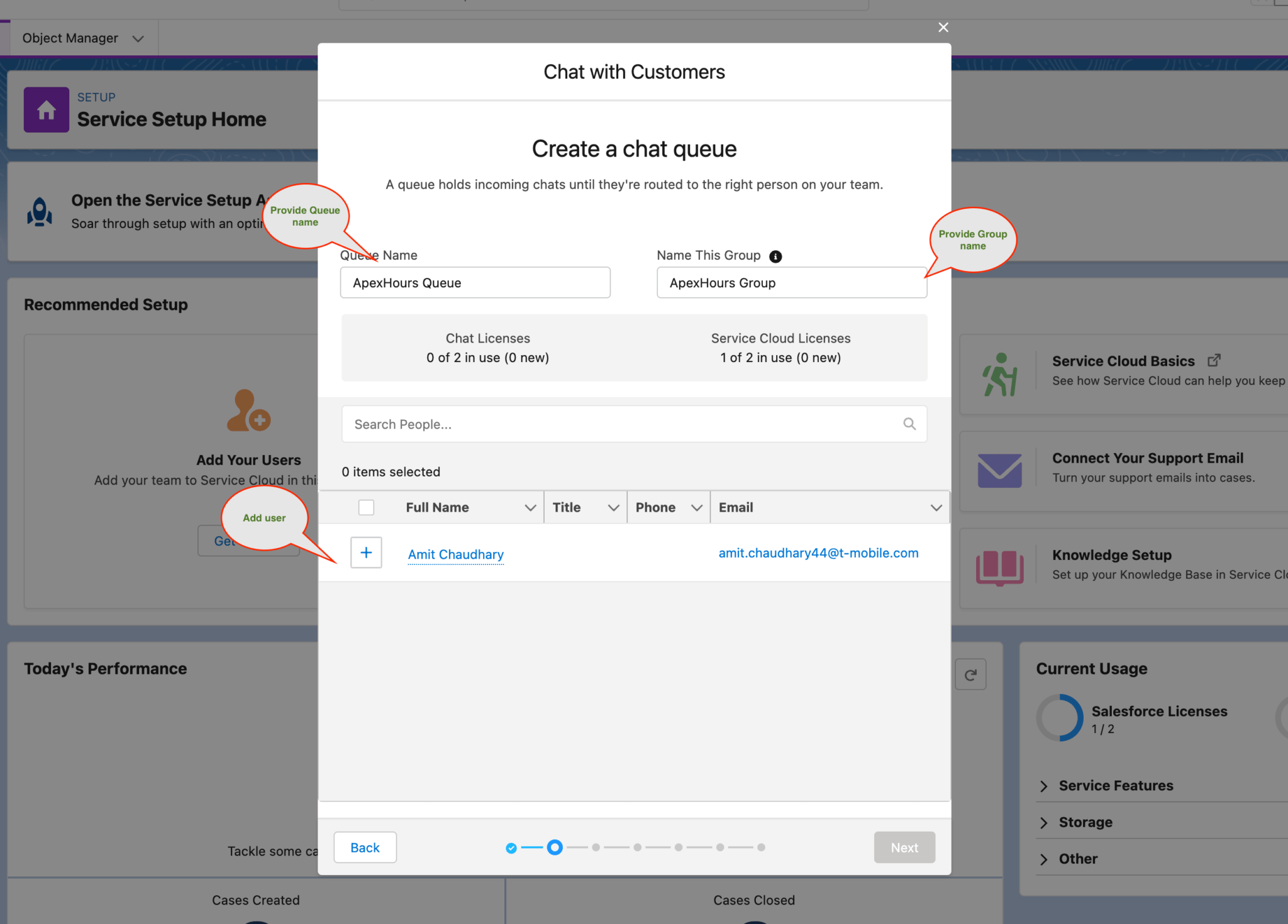Open the Title column dropdown
Image resolution: width=1288 pixels, height=924 pixels.
tap(613, 507)
